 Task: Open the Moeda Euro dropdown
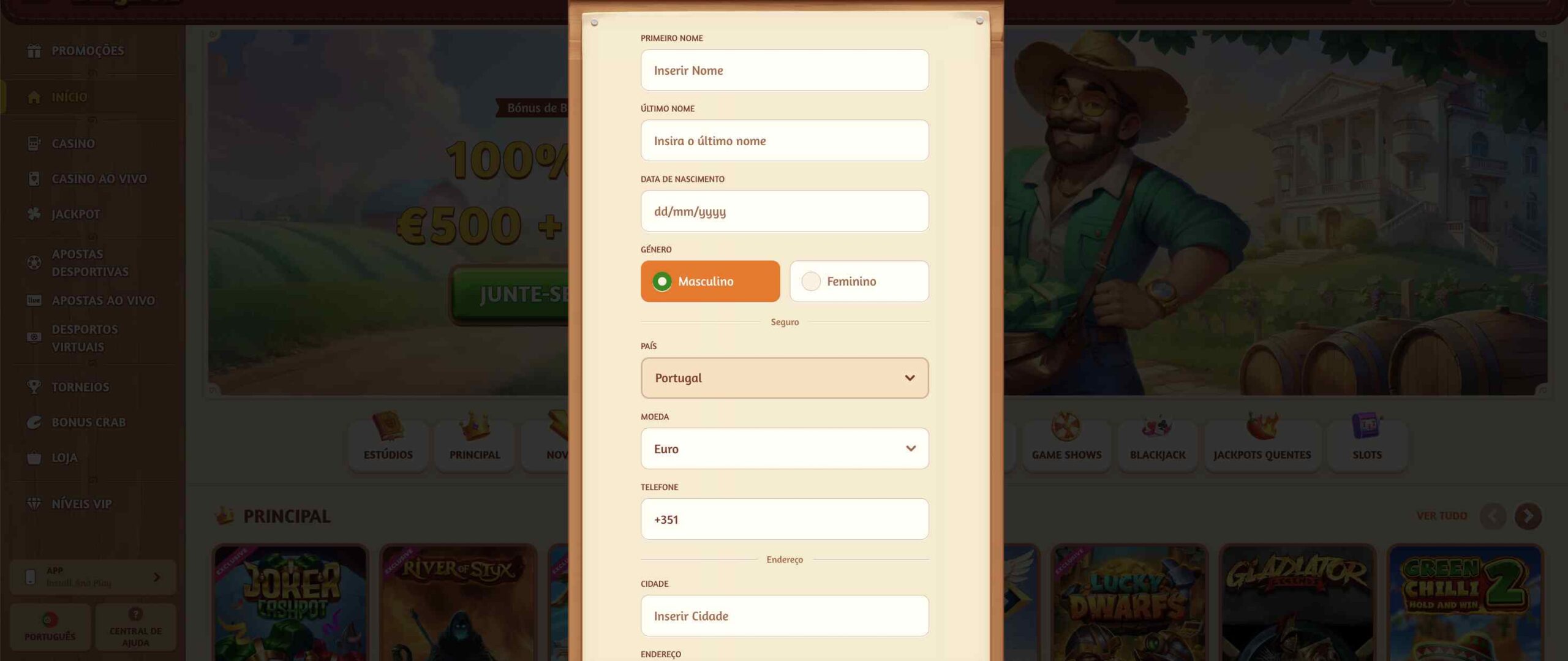click(784, 448)
